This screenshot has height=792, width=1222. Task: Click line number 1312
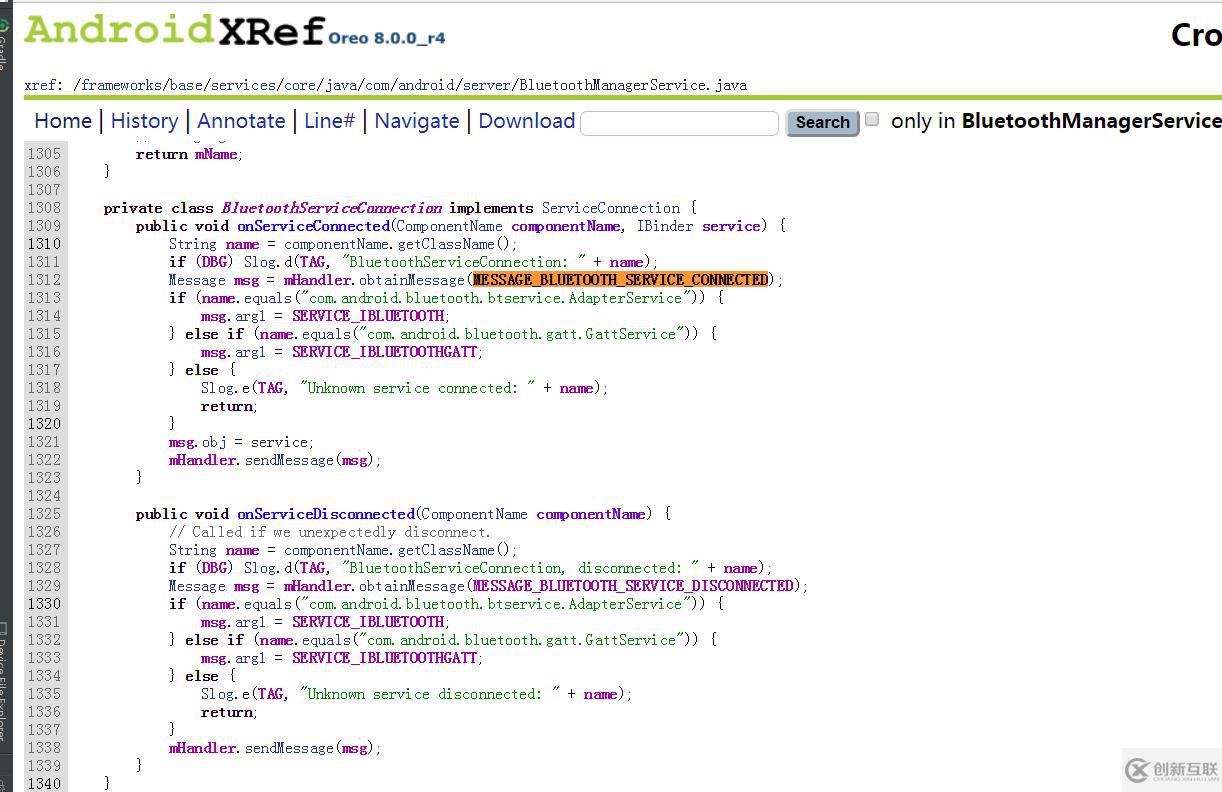pos(44,280)
